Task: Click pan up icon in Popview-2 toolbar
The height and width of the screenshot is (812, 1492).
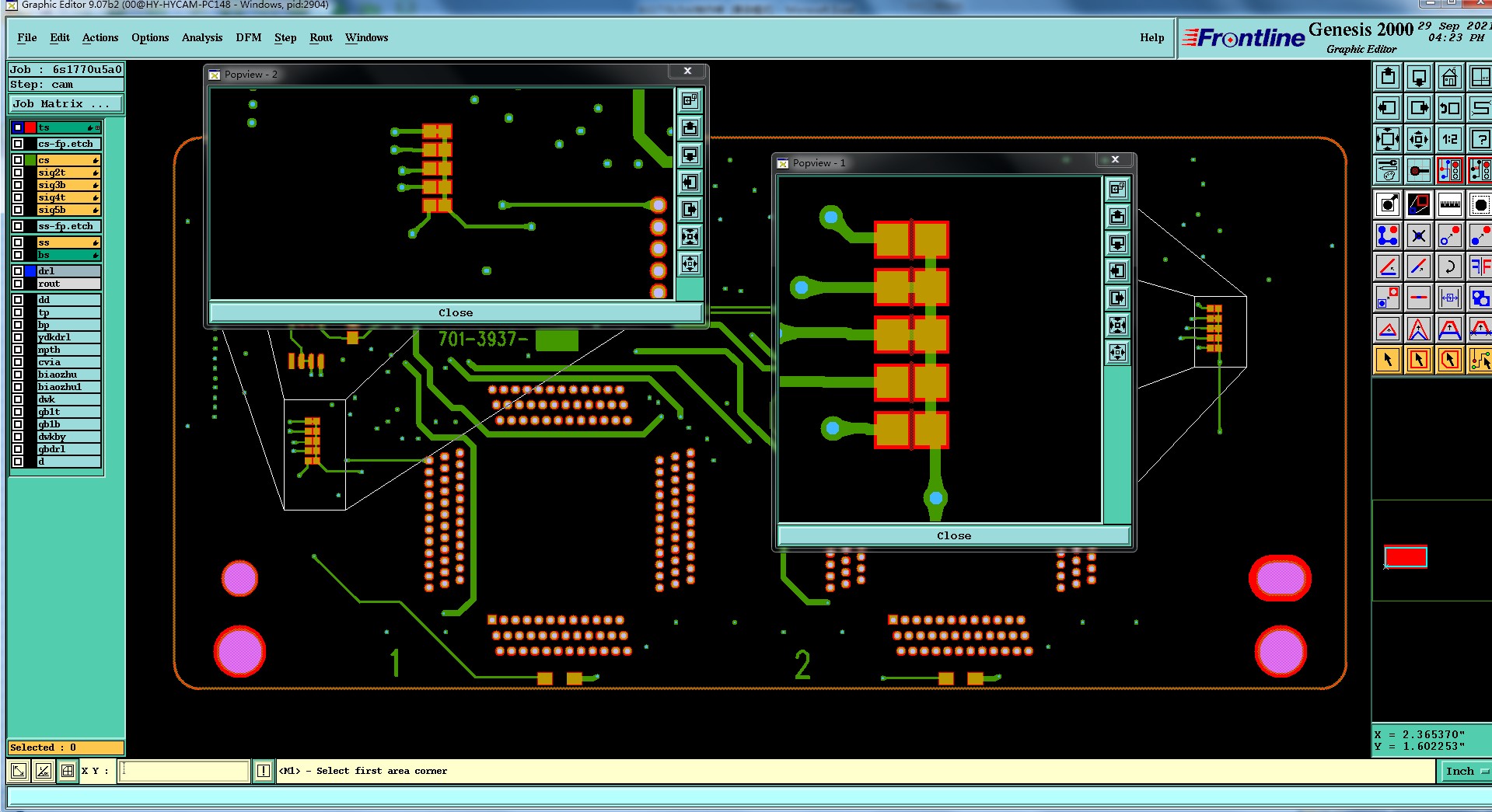Action: point(690,128)
